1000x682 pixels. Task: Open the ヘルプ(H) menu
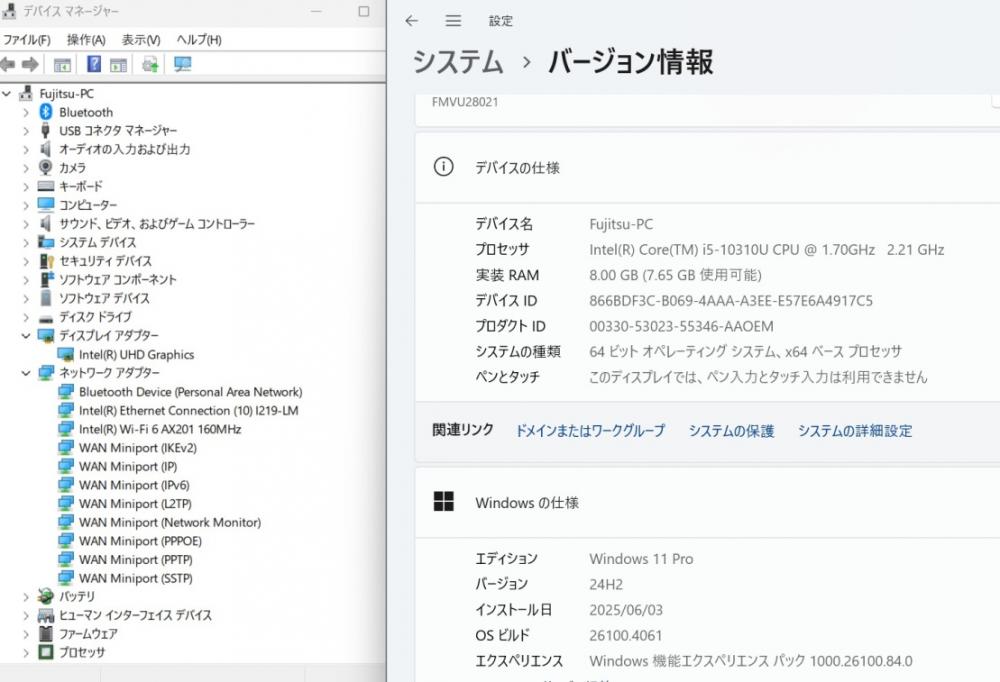(199, 40)
